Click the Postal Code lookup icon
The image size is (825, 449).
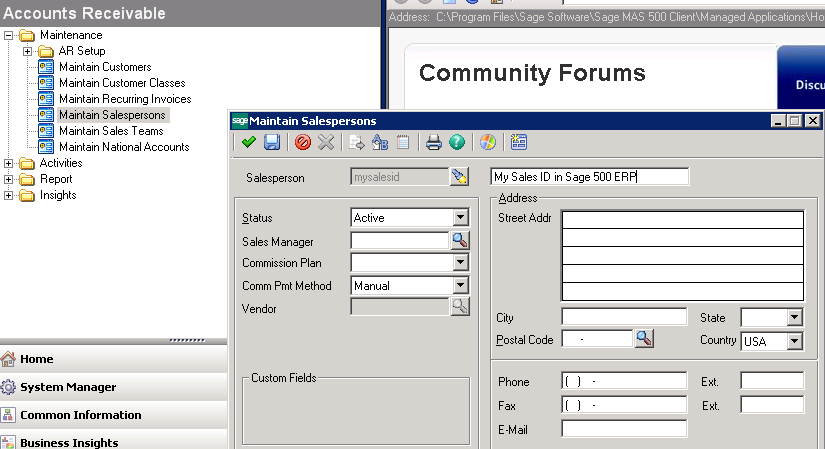(644, 339)
